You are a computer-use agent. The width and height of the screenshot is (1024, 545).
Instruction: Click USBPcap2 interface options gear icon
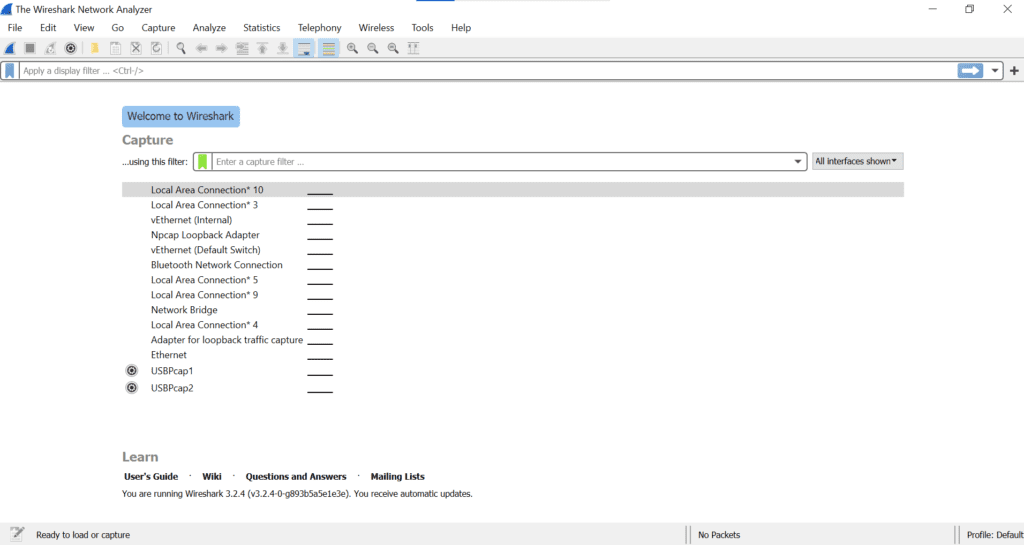[x=132, y=388]
